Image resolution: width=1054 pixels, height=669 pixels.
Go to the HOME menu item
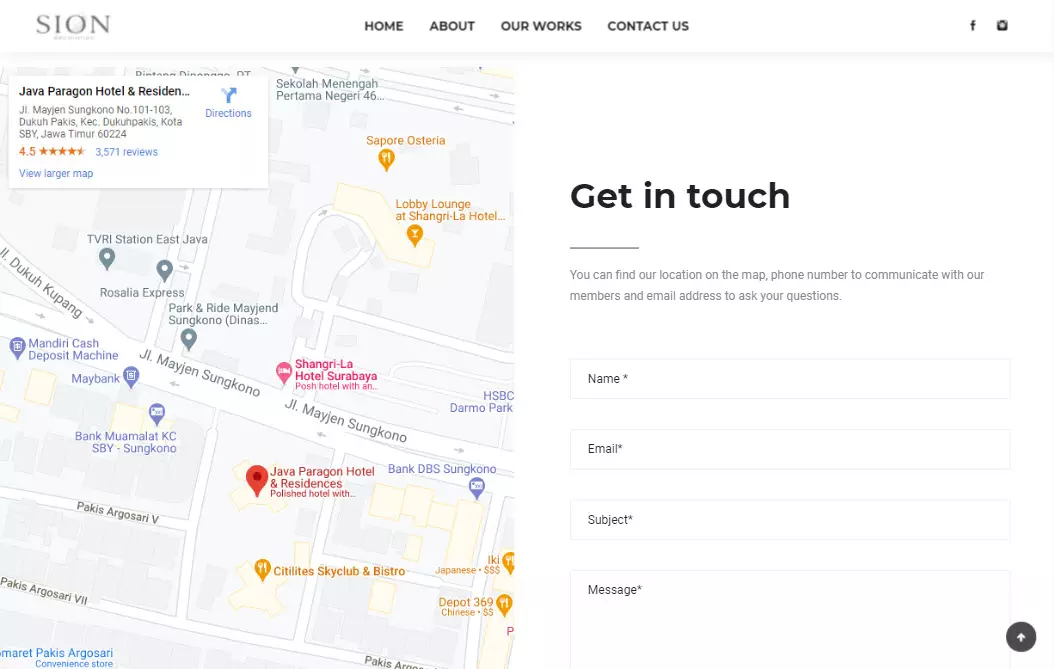[384, 26]
